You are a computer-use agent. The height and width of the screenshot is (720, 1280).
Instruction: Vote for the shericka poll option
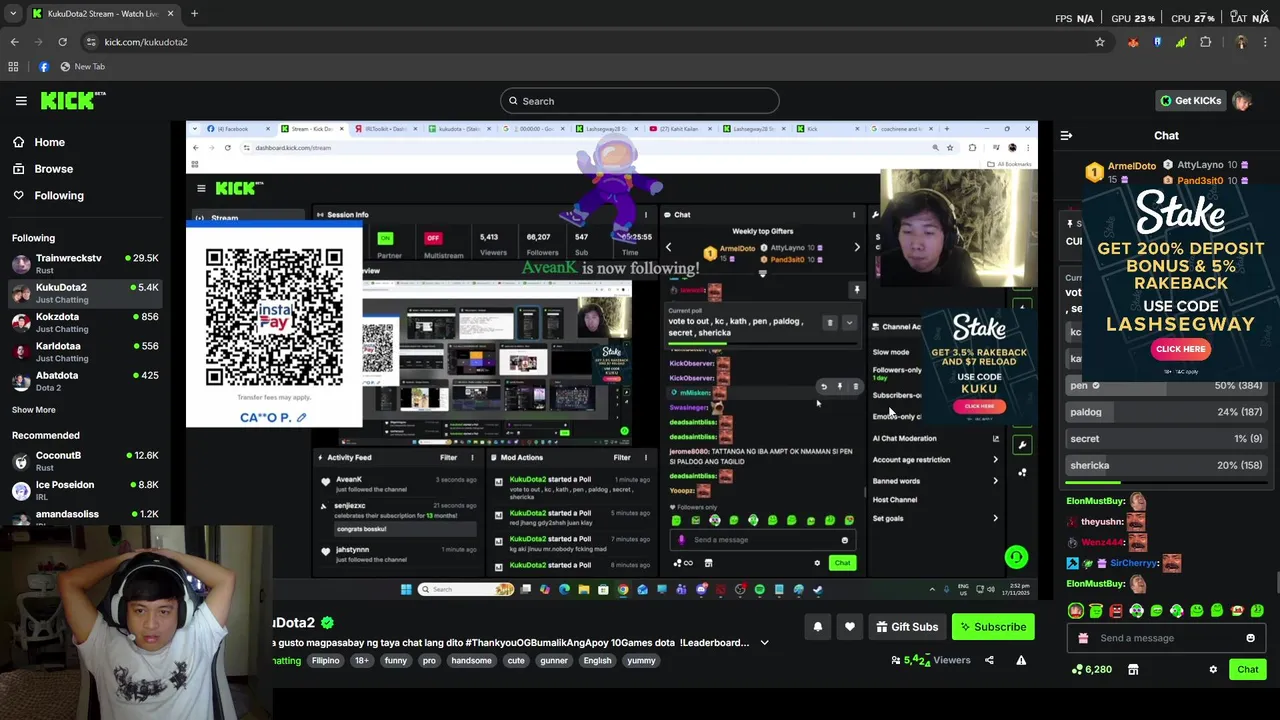1165,465
